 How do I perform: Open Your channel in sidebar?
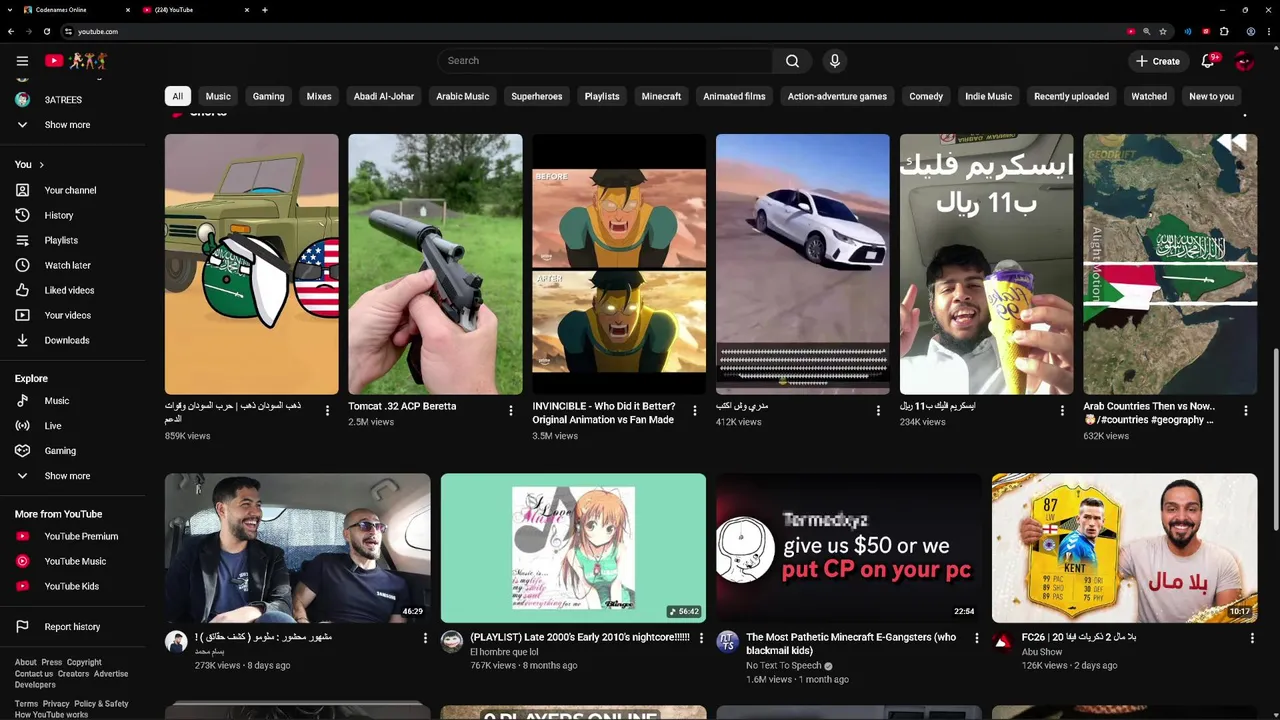pos(72,190)
